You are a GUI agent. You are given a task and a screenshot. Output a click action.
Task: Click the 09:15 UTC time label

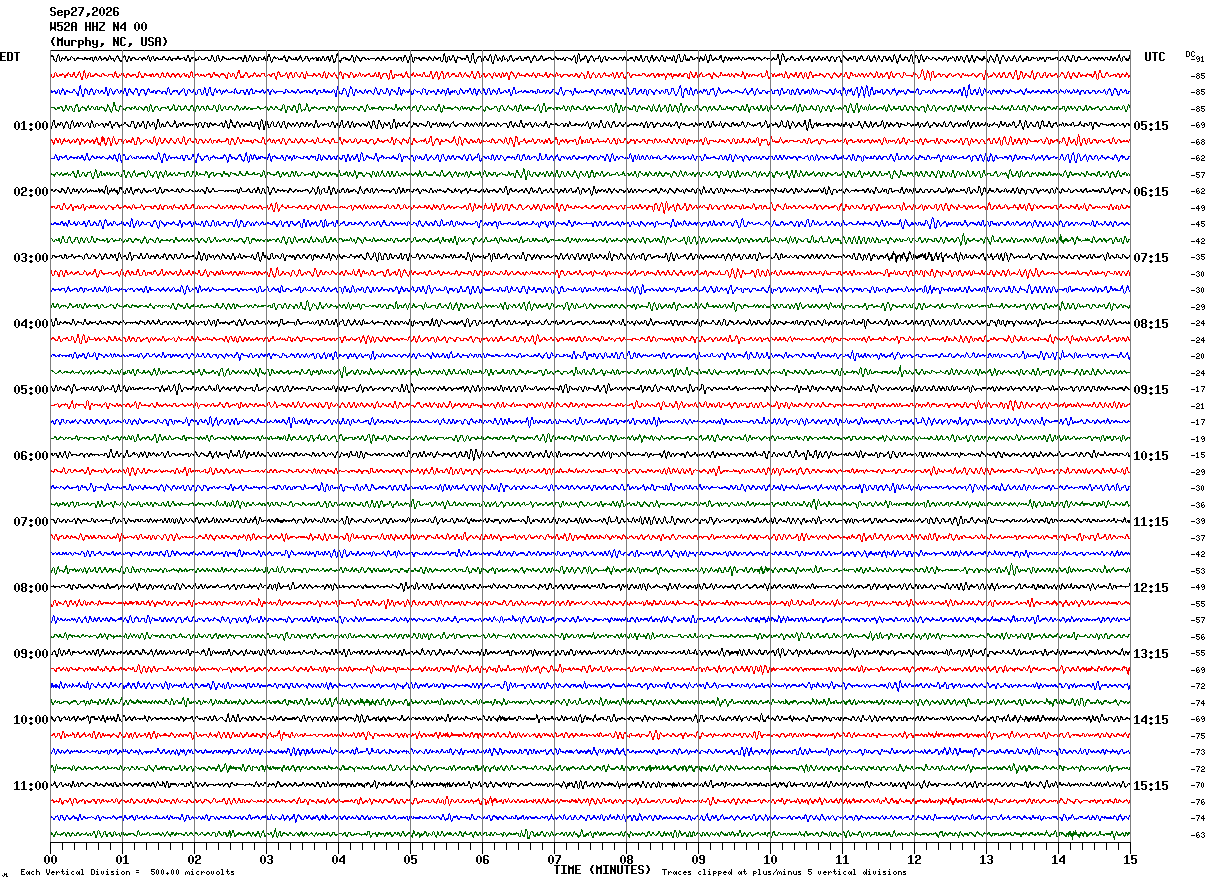pos(1151,390)
